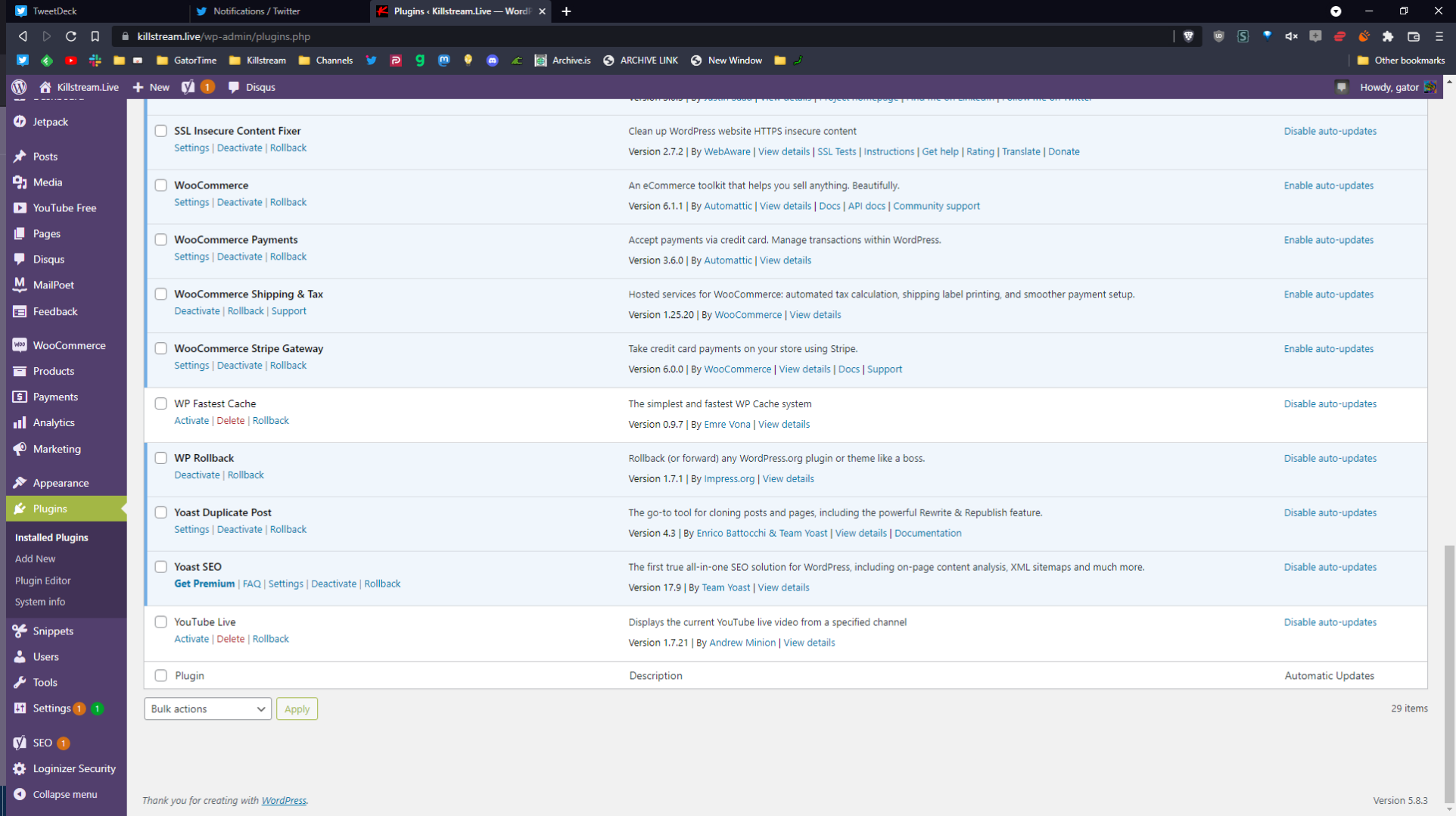Collapse the admin sidebar menu
The width and height of the screenshot is (1456, 816).
coord(54,795)
